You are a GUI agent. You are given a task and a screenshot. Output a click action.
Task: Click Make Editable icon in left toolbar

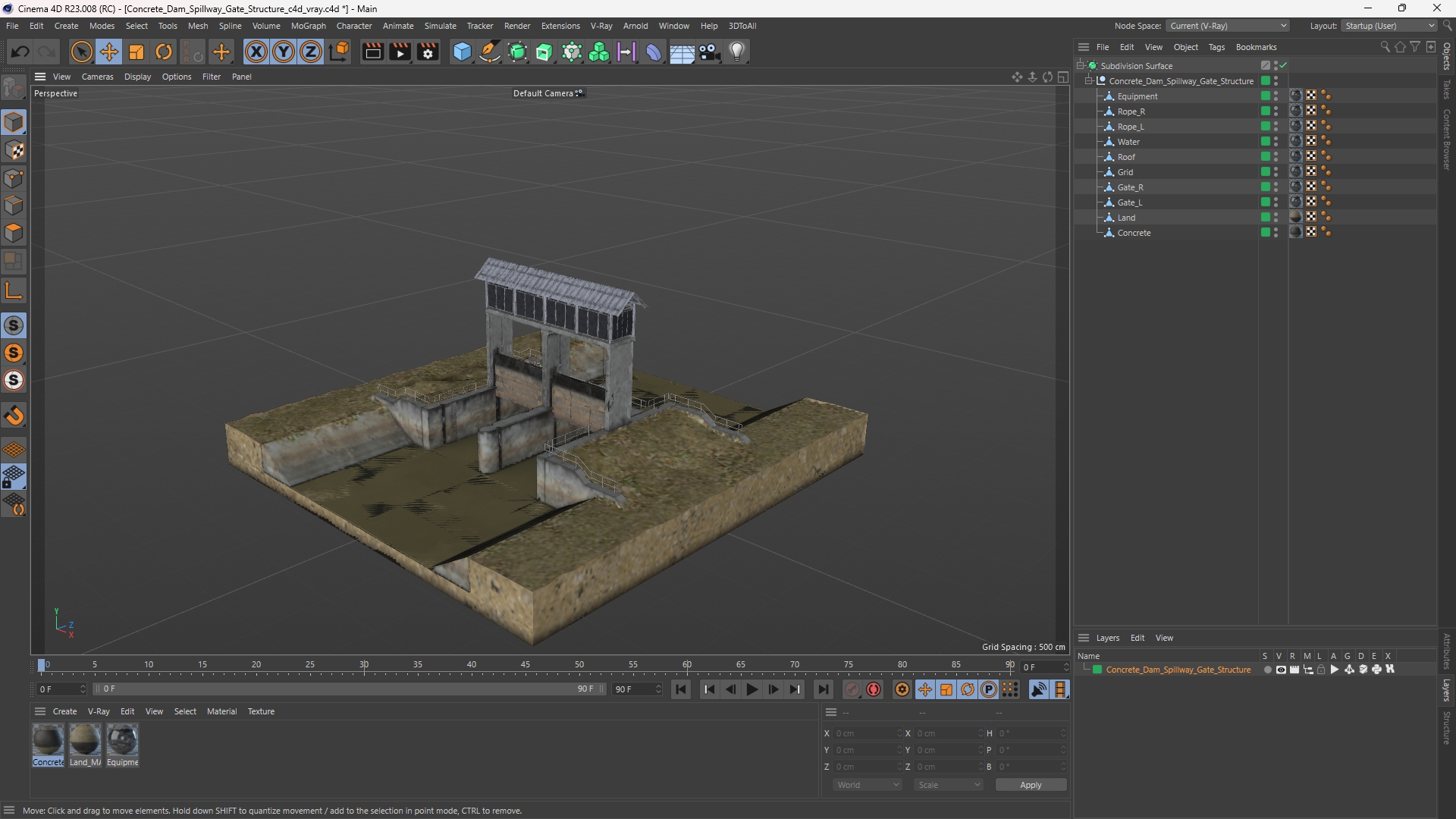click(14, 88)
